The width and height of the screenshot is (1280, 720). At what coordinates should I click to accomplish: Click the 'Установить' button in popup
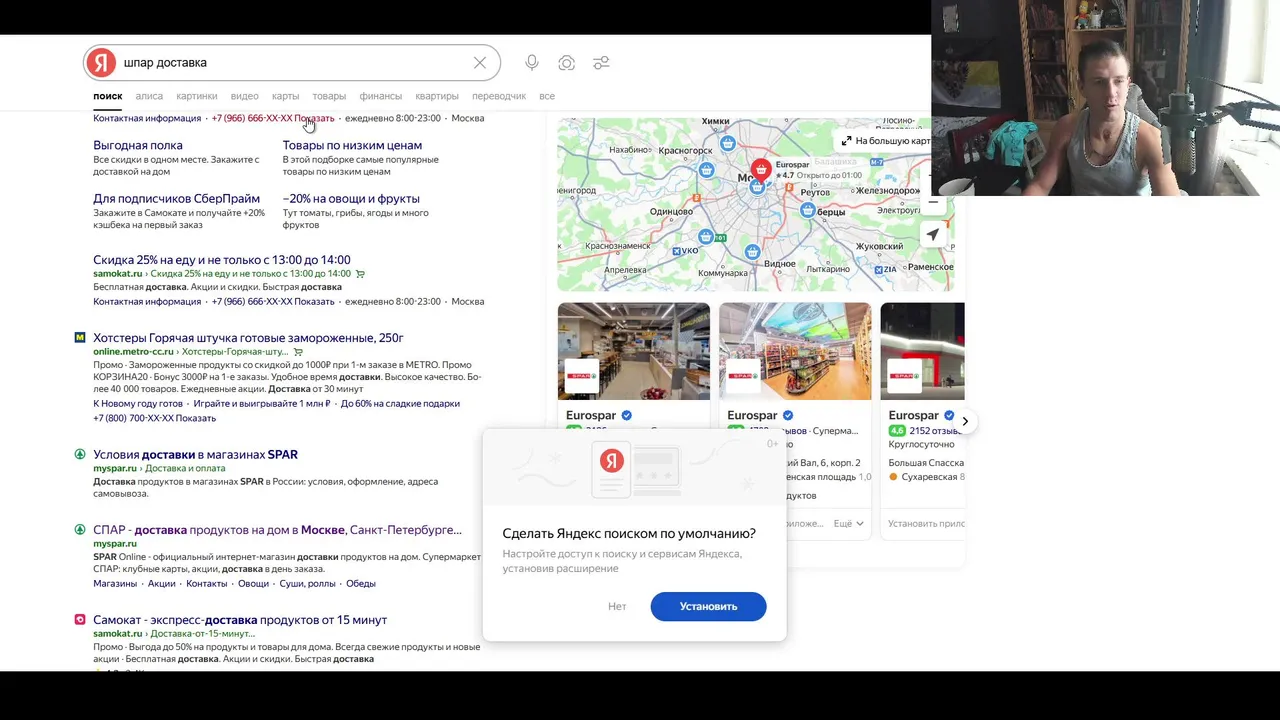point(708,607)
